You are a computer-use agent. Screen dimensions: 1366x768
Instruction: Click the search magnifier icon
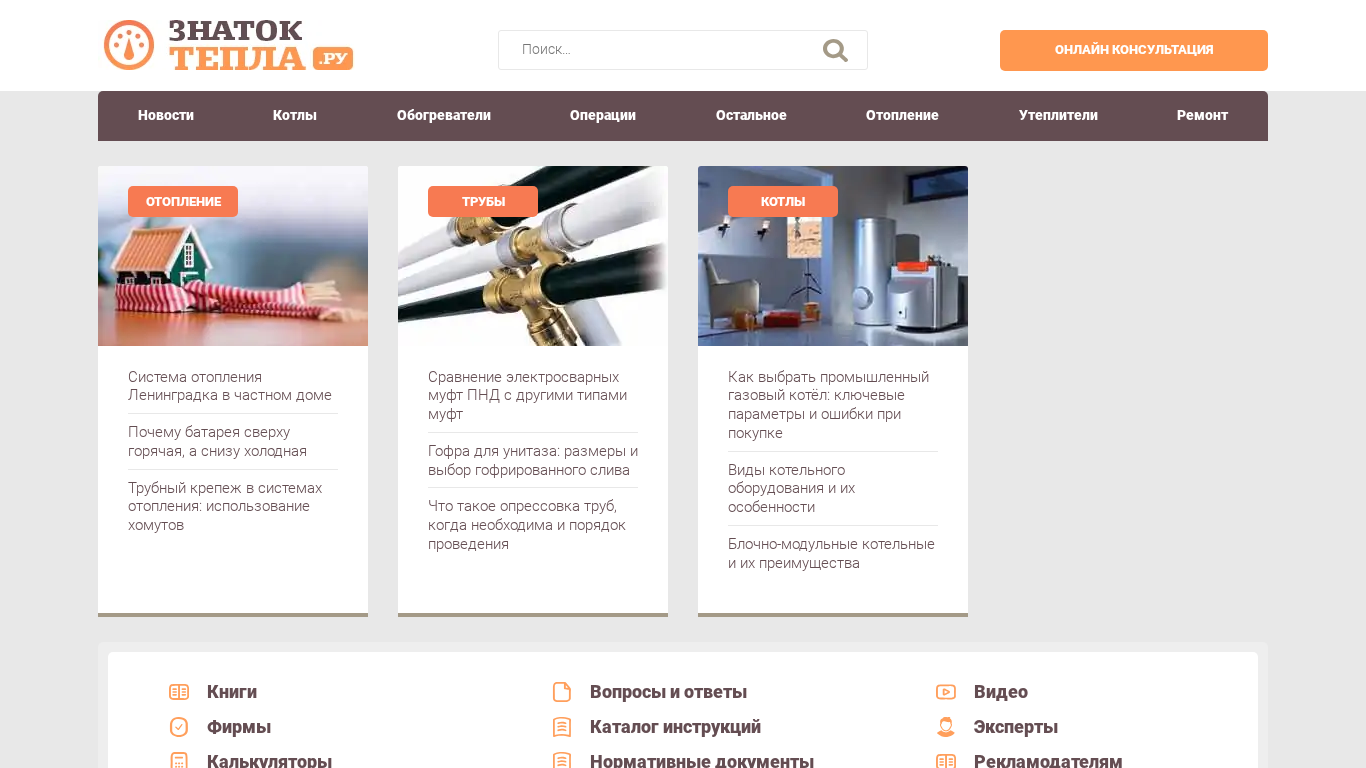coord(835,50)
